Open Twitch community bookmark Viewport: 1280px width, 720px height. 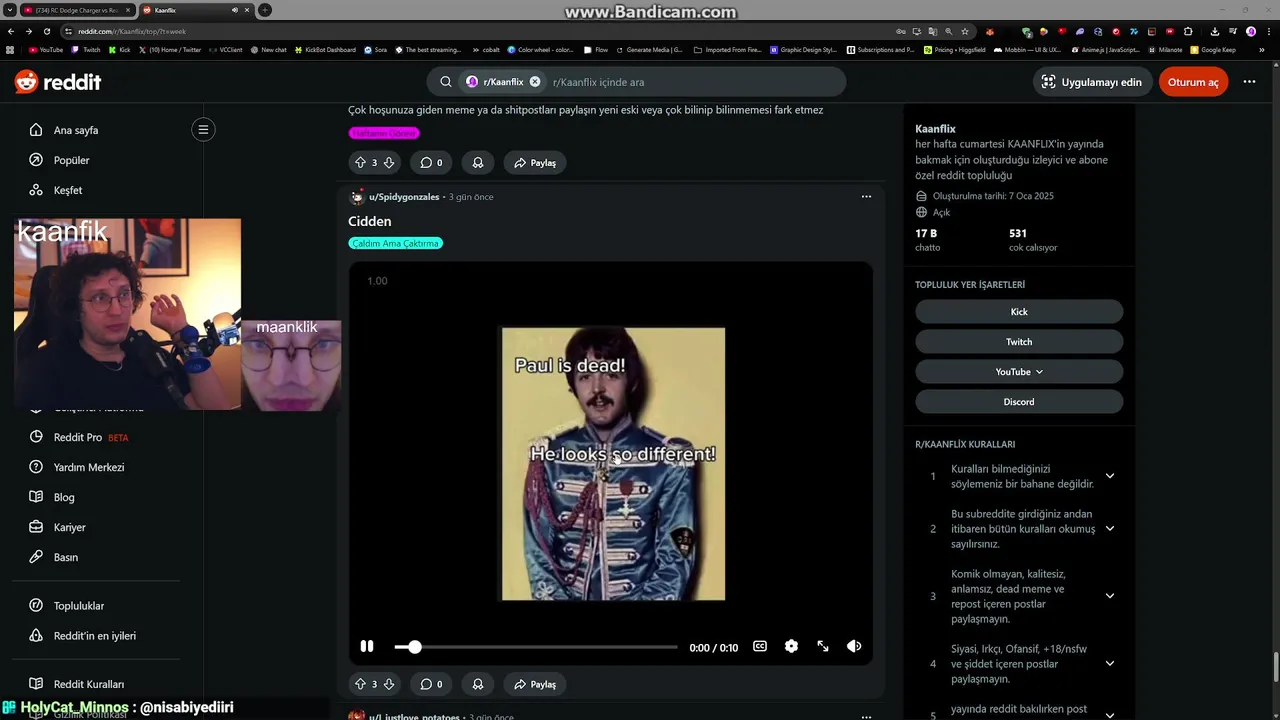(x=1019, y=342)
